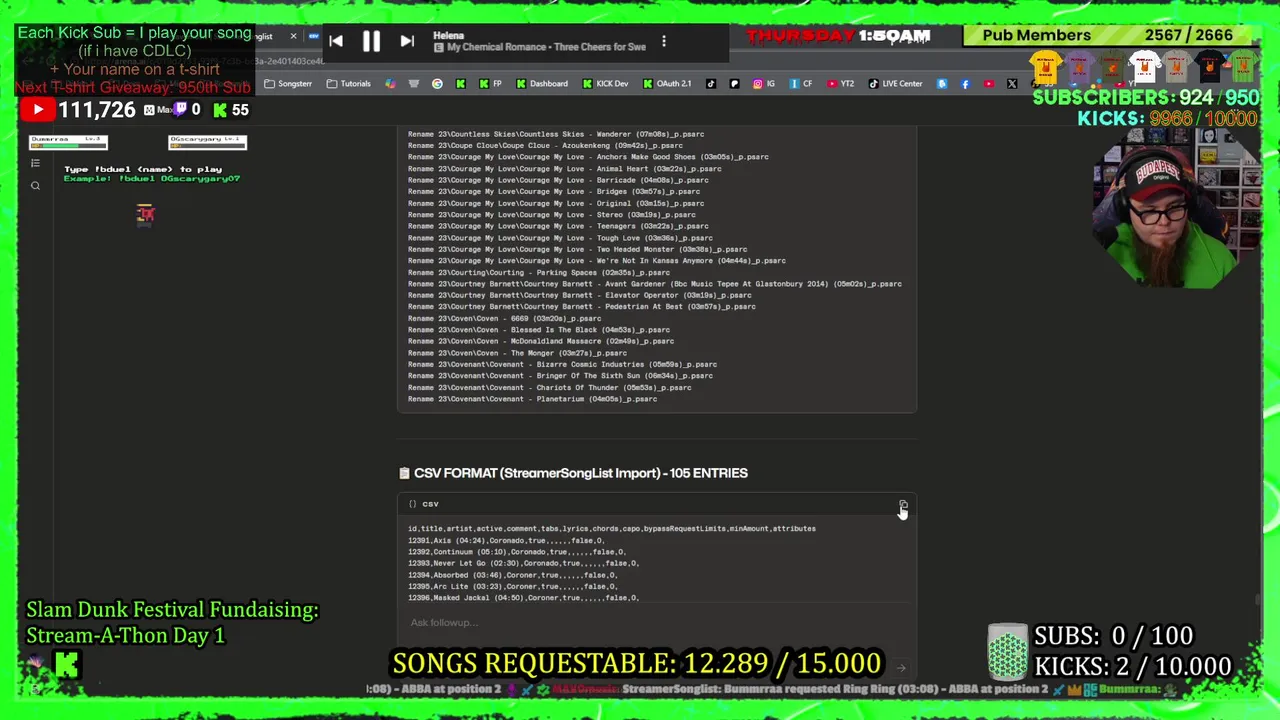Open the Songsterr bookmarks folder
The width and height of the screenshot is (1280, 720).
coord(288,84)
